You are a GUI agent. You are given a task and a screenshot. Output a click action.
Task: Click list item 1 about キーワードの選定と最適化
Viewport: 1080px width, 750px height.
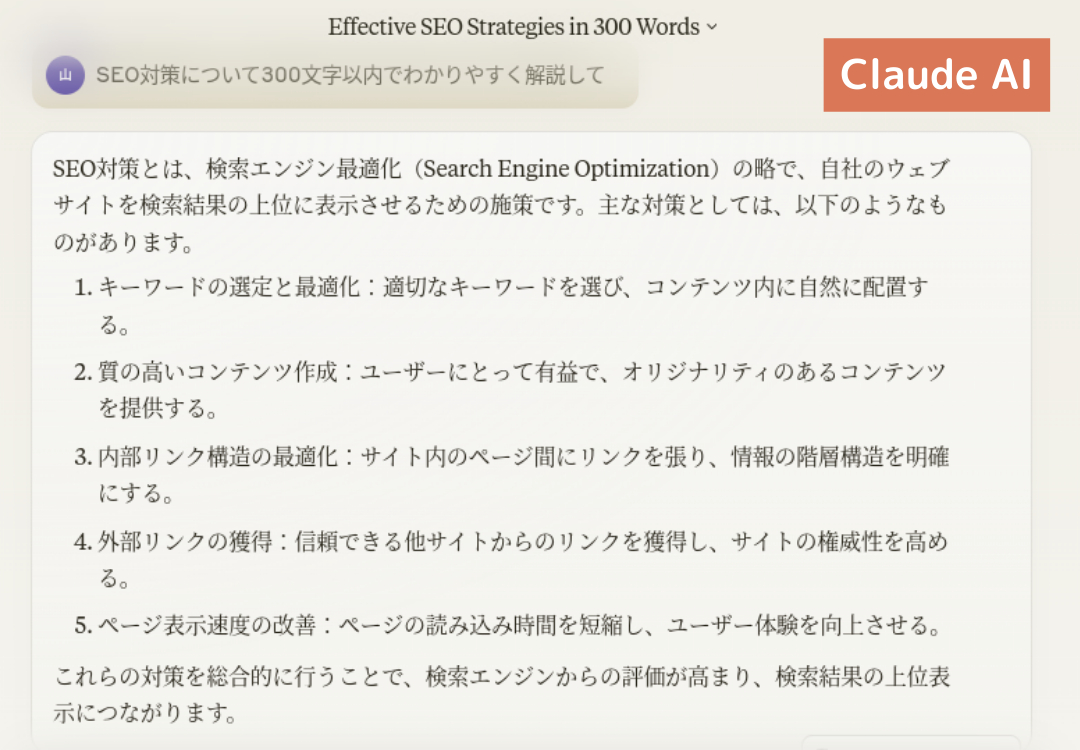coord(501,305)
